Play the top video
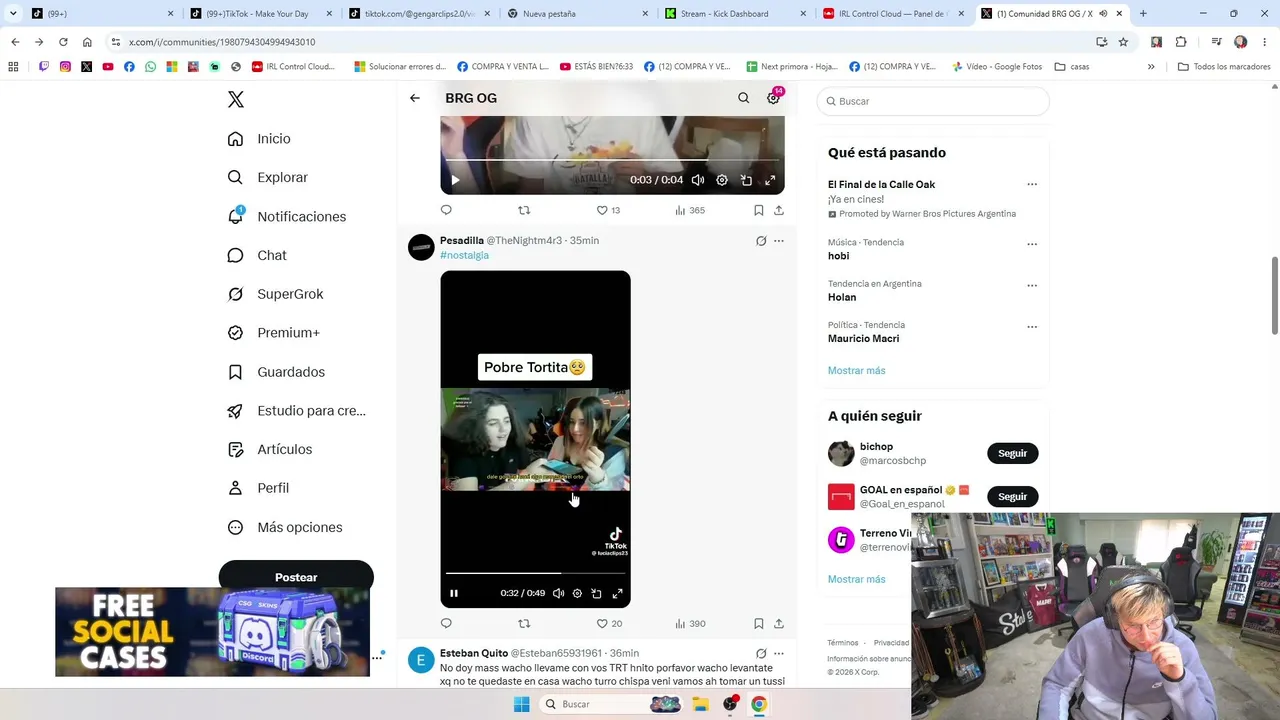Viewport: 1280px width, 720px height. coord(455,180)
